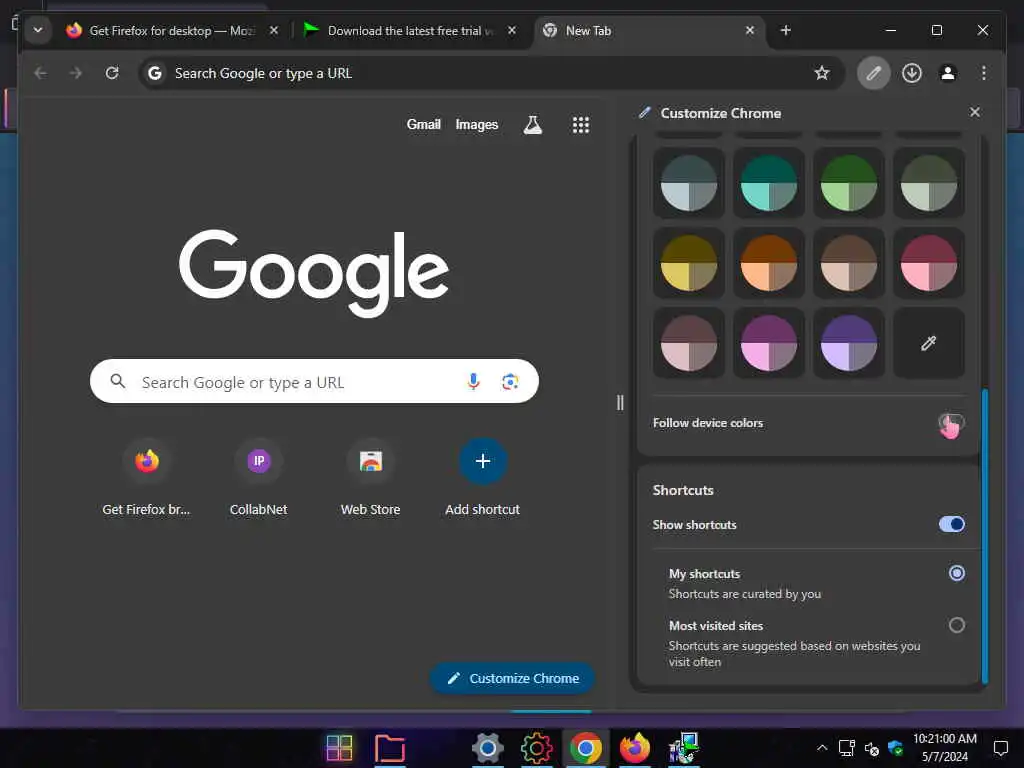Close the New Tab tab
Image resolution: width=1024 pixels, height=768 pixels.
tap(750, 30)
